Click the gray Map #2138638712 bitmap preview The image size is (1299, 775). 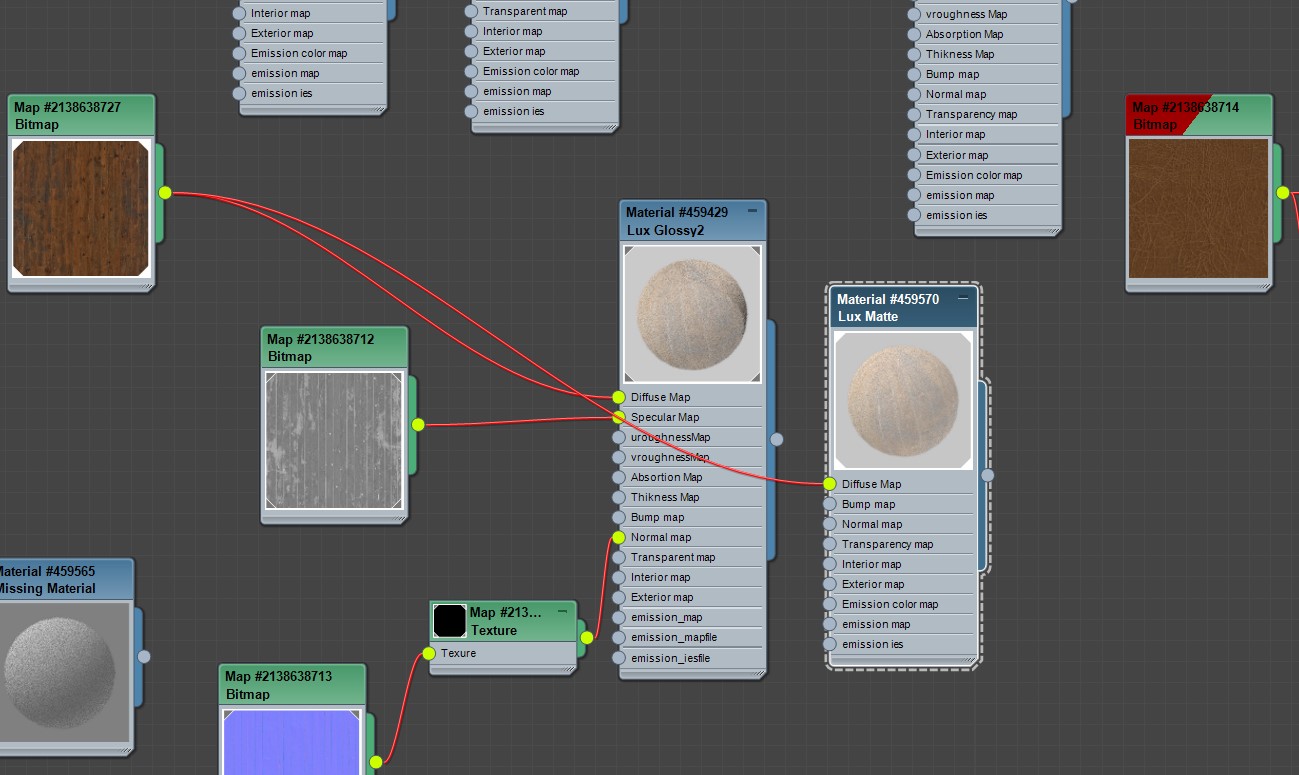point(334,441)
